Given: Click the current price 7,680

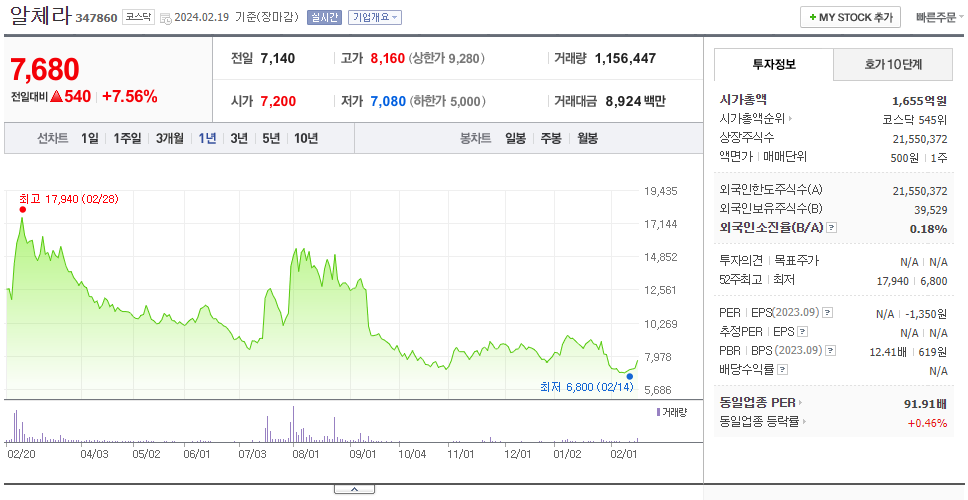Looking at the screenshot, I should pos(44,69).
